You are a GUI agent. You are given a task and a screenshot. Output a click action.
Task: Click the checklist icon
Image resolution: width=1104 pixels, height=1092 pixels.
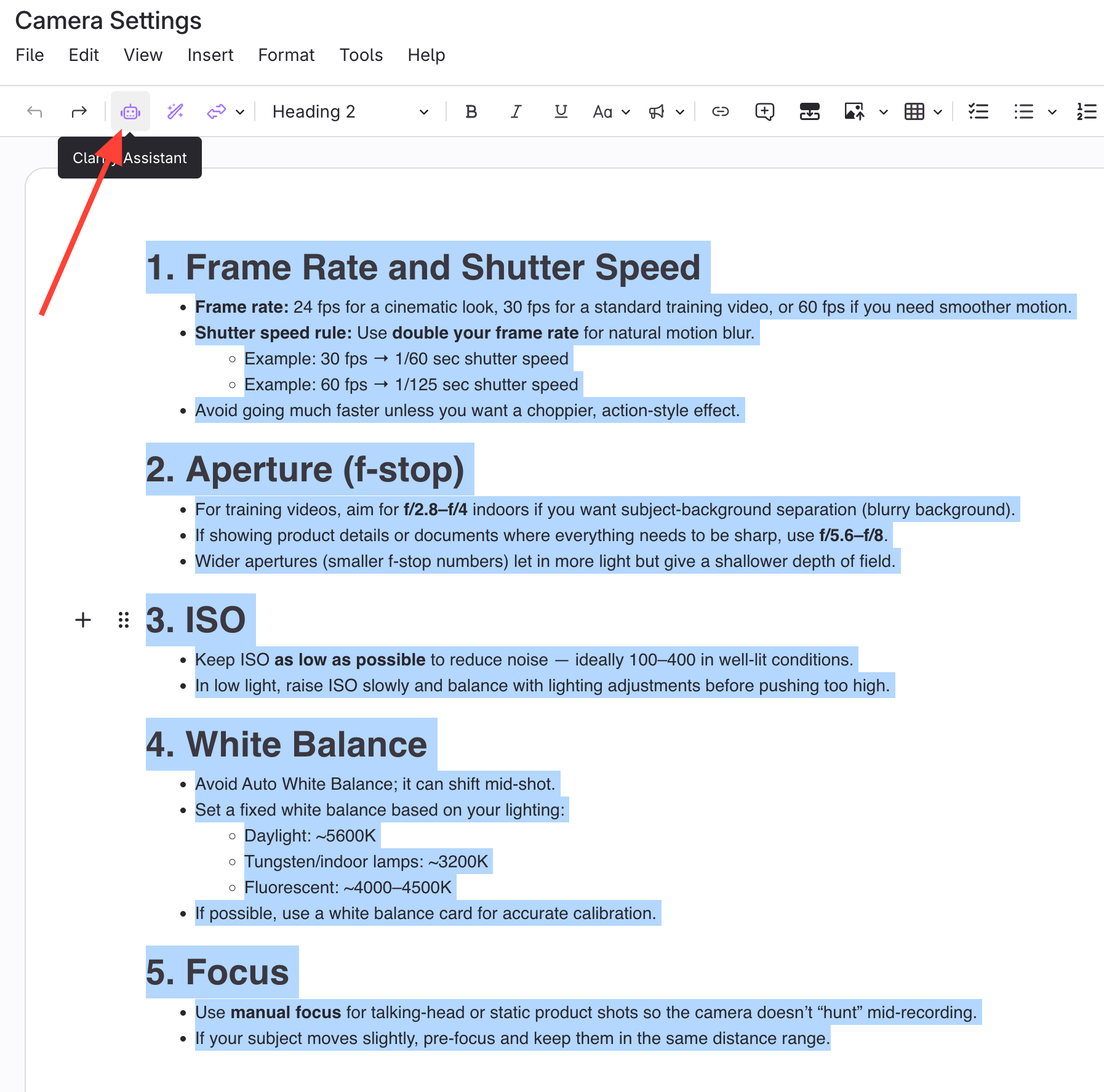click(x=978, y=111)
